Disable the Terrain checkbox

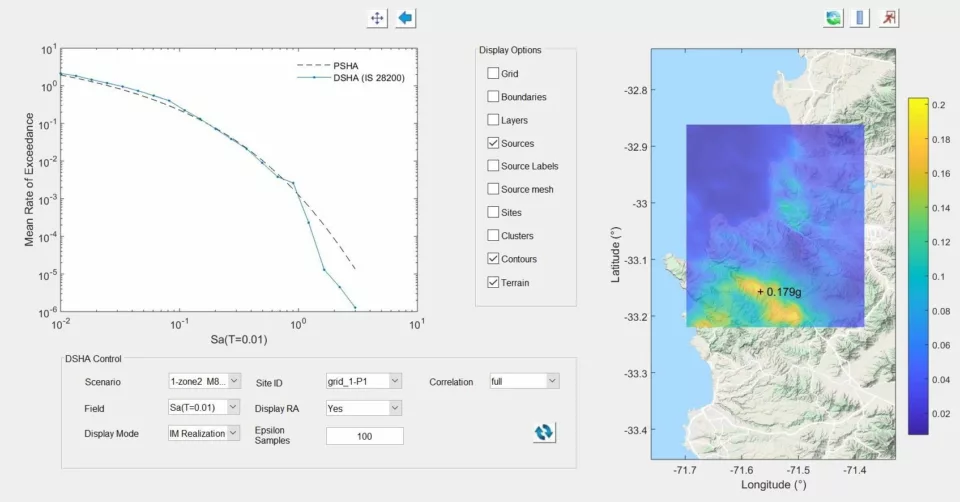pos(493,283)
